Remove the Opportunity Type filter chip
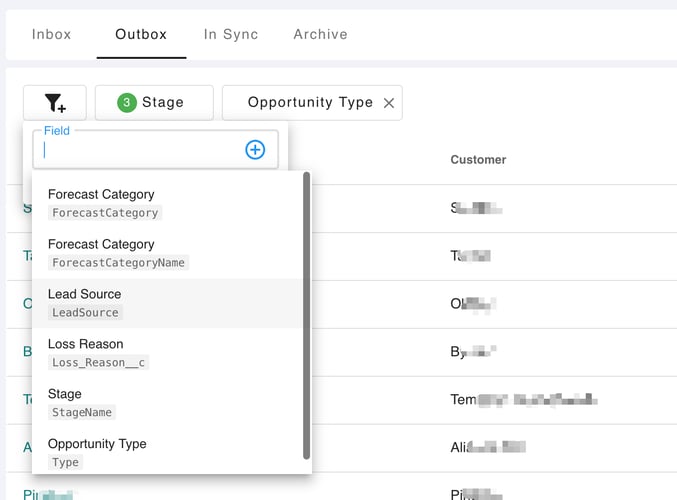Image resolution: width=677 pixels, height=500 pixels. [x=389, y=103]
